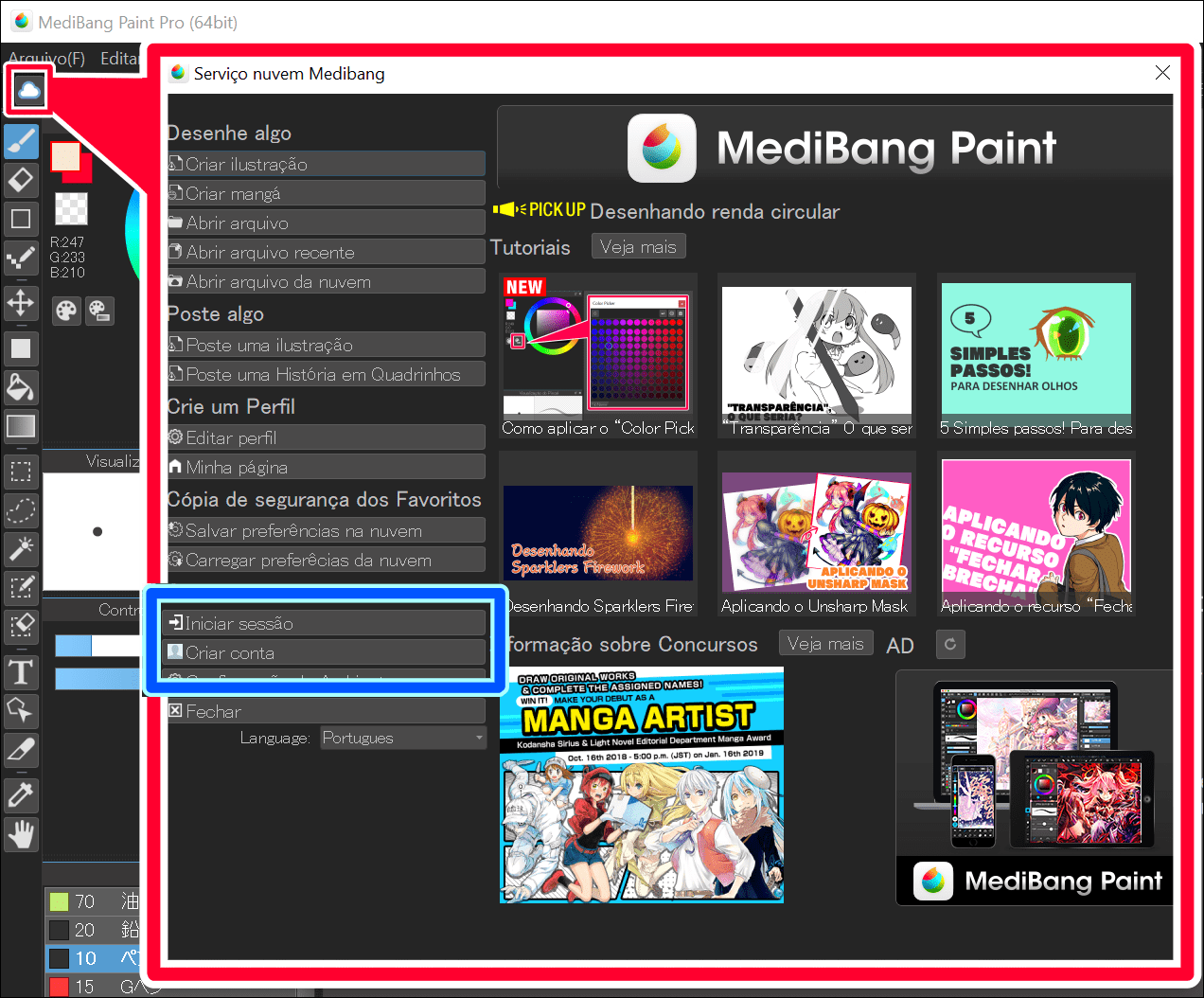The width and height of the screenshot is (1204, 998).
Task: Open the palette settings icon
Action: tap(99, 311)
